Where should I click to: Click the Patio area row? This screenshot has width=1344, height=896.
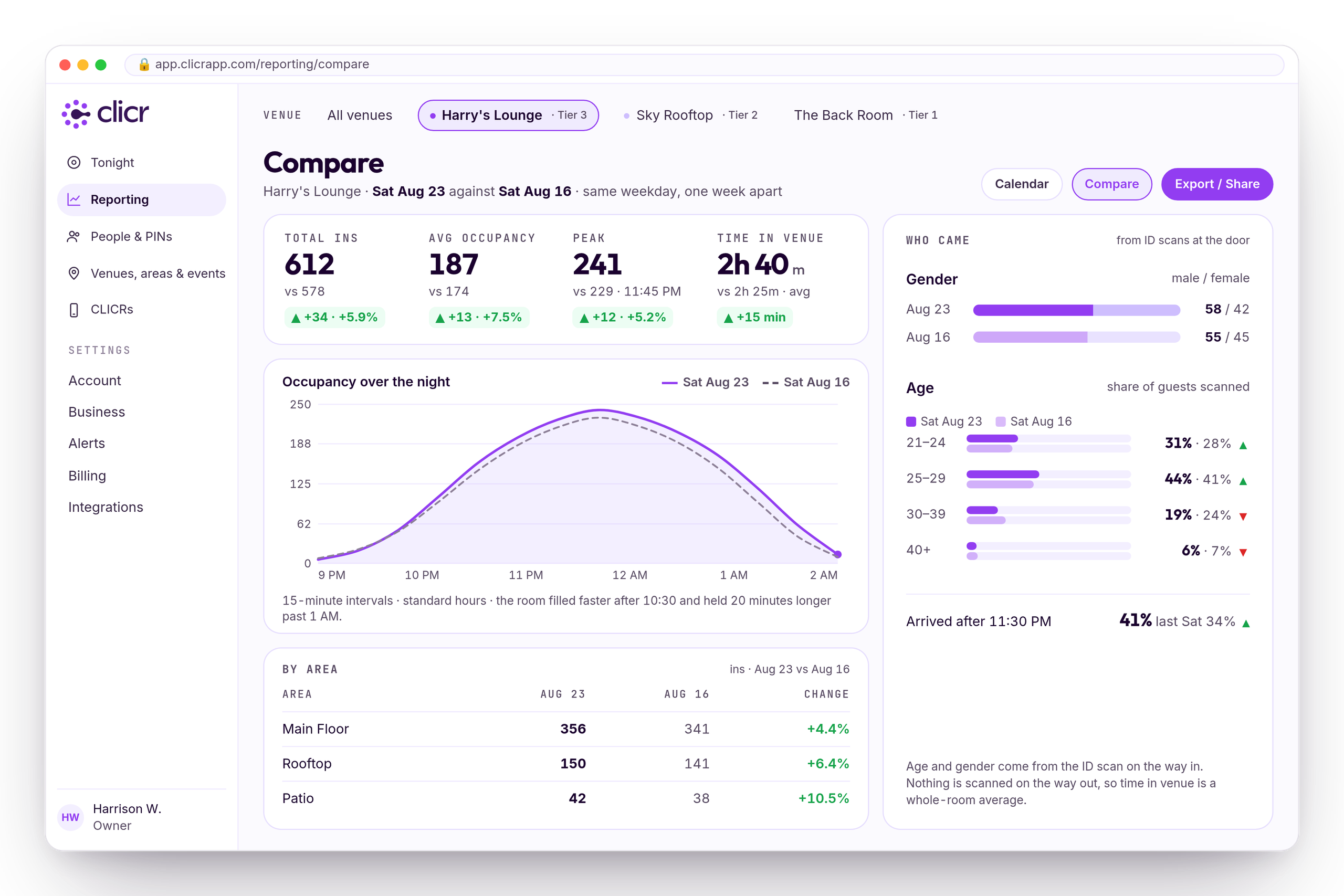(566, 799)
